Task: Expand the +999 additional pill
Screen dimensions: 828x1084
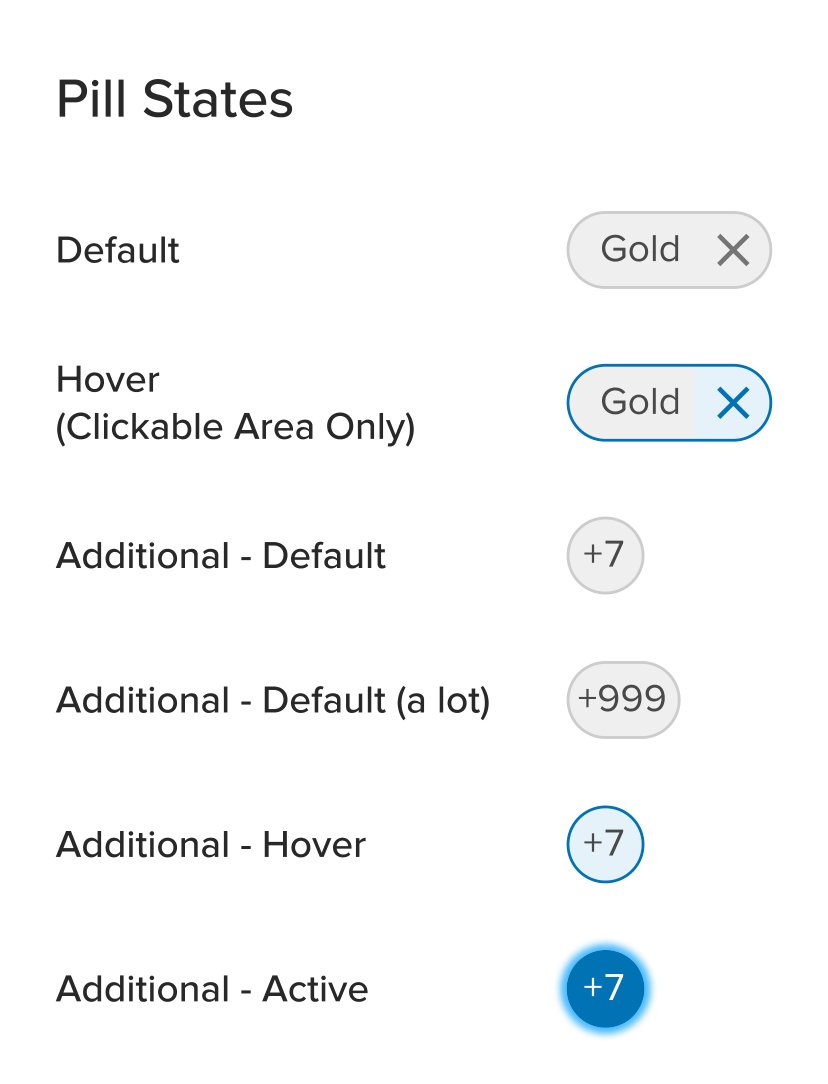Action: [623, 700]
